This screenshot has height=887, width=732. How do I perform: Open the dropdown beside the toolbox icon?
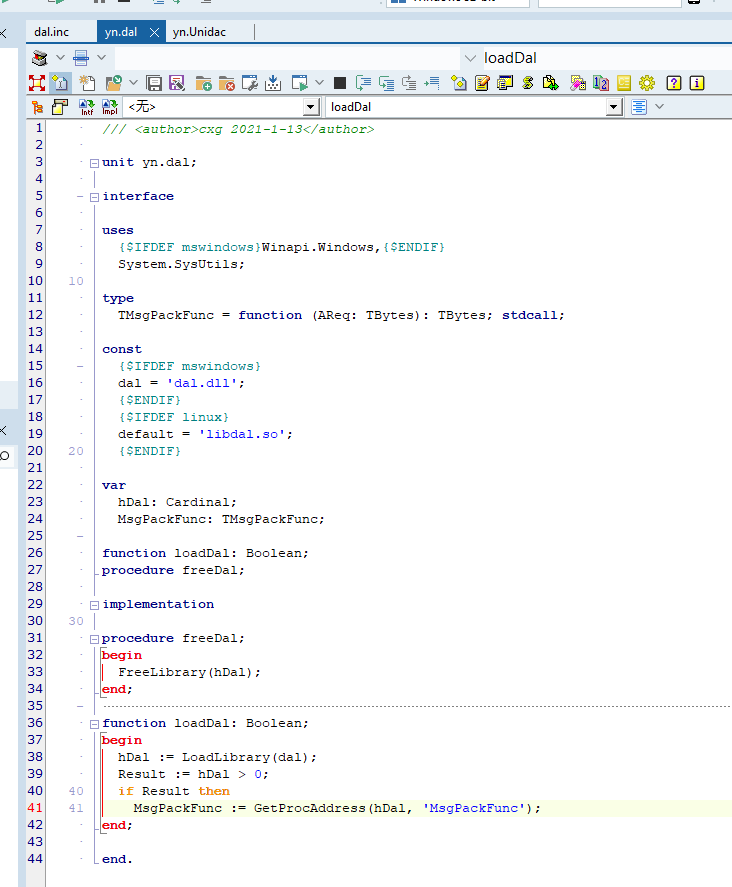click(x=60, y=58)
